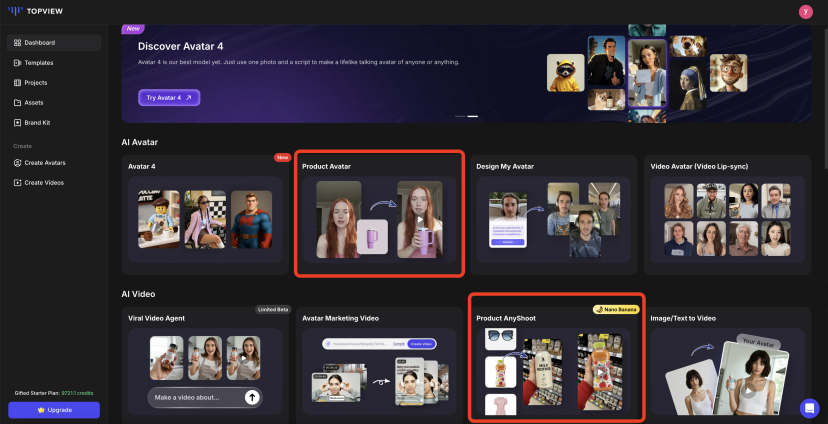This screenshot has width=828, height=424.
Task: Open the Design My Avatar card
Action: pyautogui.click(x=553, y=215)
